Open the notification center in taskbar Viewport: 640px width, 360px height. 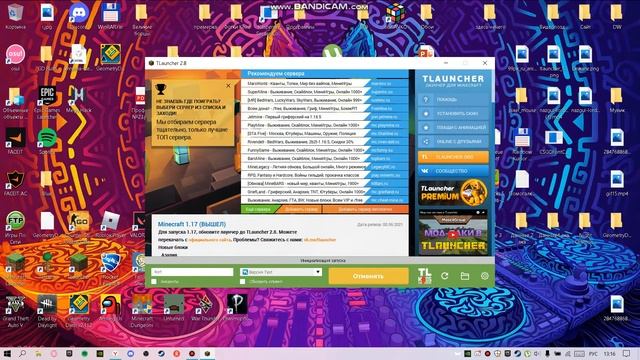click(x=627, y=353)
